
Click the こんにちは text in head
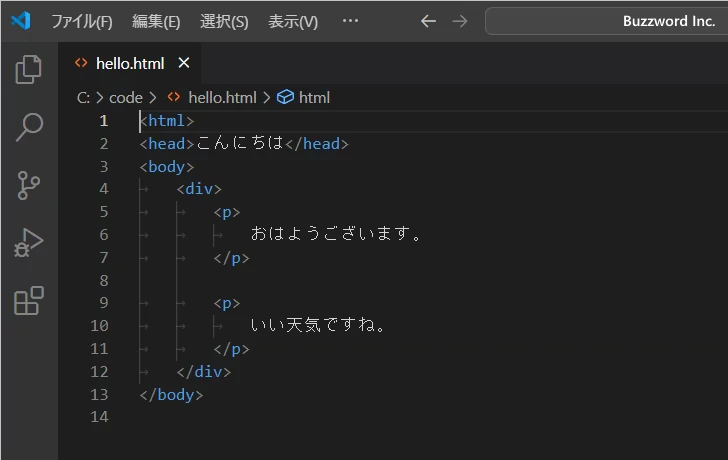tap(240, 143)
